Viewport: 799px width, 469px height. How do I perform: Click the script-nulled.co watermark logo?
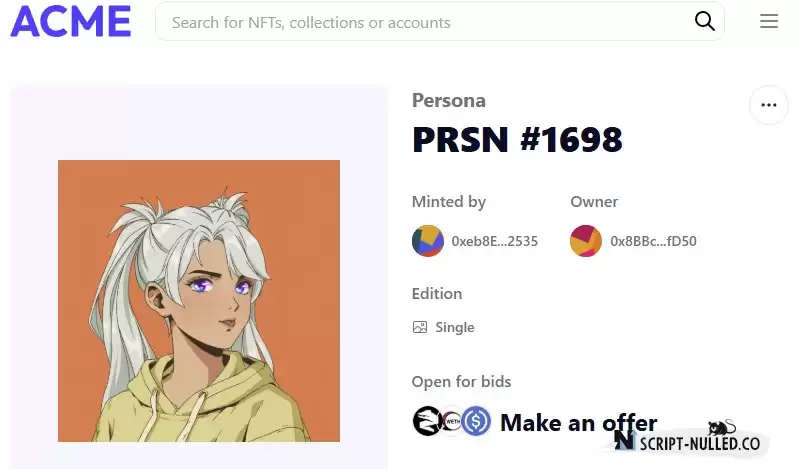[688, 439]
